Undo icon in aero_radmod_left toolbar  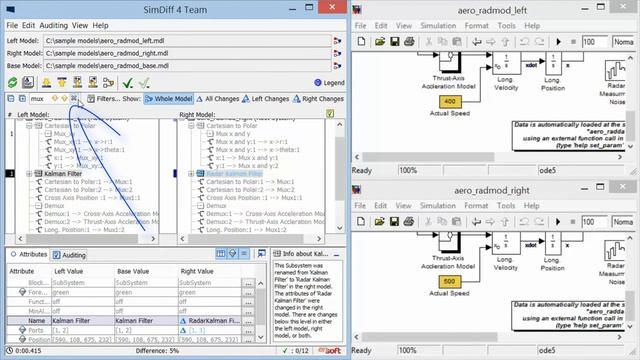(524, 42)
